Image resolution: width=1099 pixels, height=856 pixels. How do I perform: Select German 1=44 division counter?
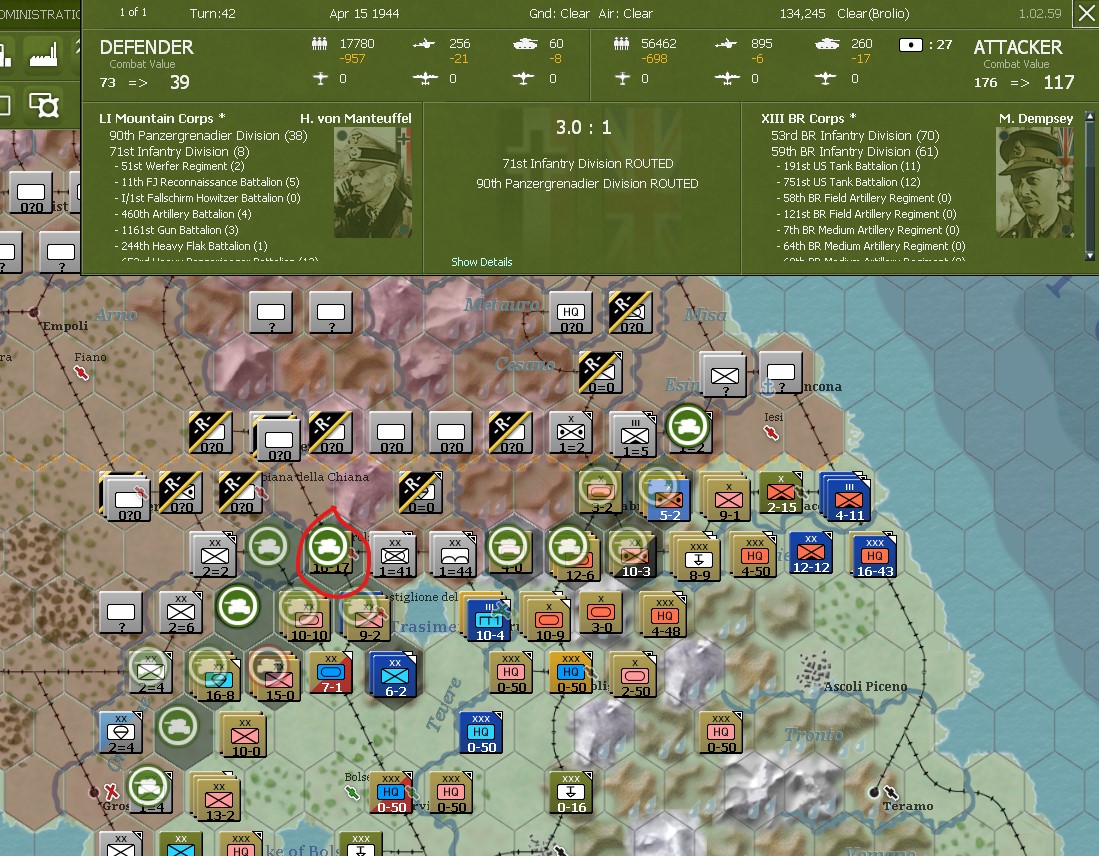(455, 556)
